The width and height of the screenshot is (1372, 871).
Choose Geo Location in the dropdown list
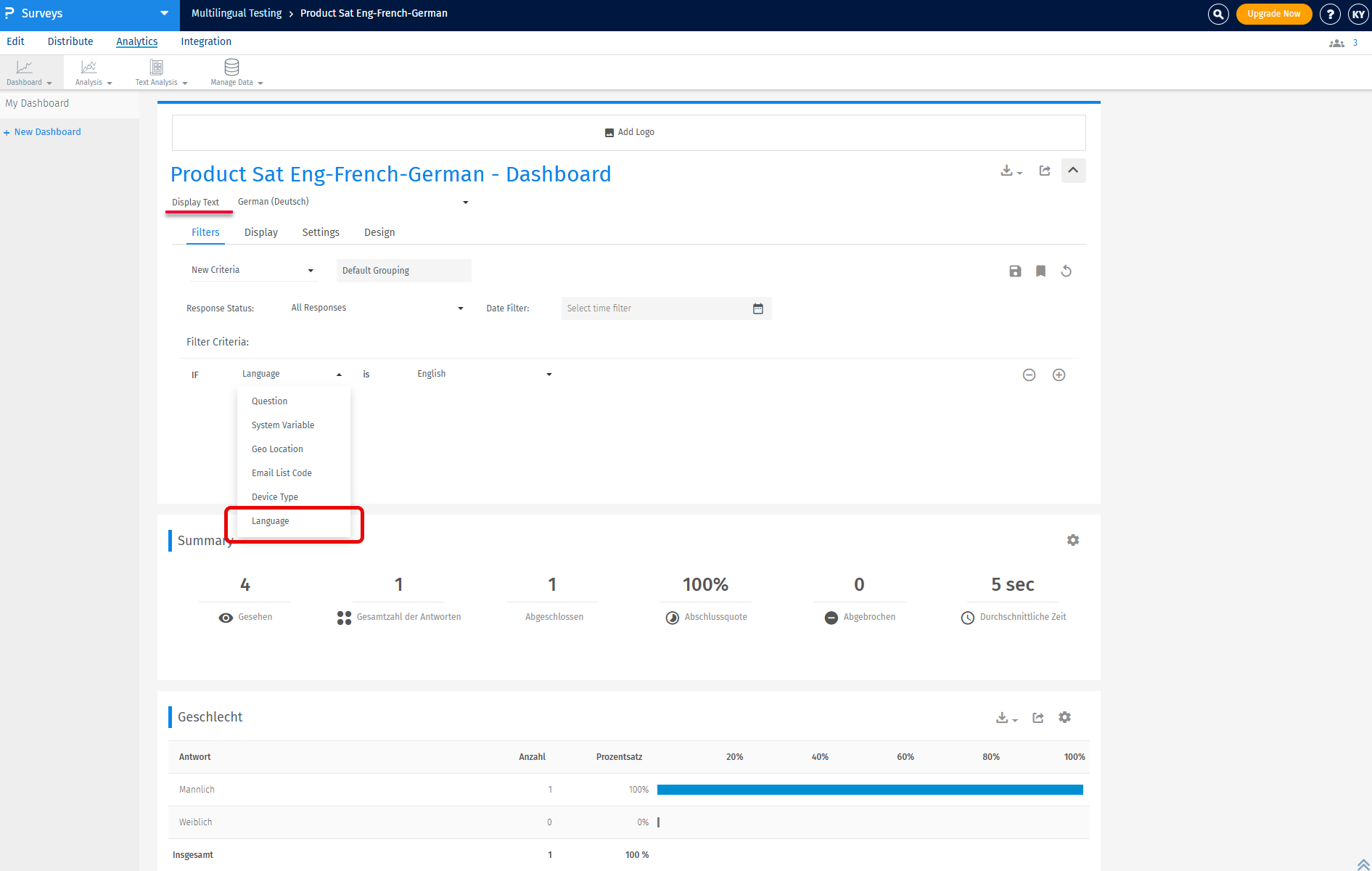[277, 449]
